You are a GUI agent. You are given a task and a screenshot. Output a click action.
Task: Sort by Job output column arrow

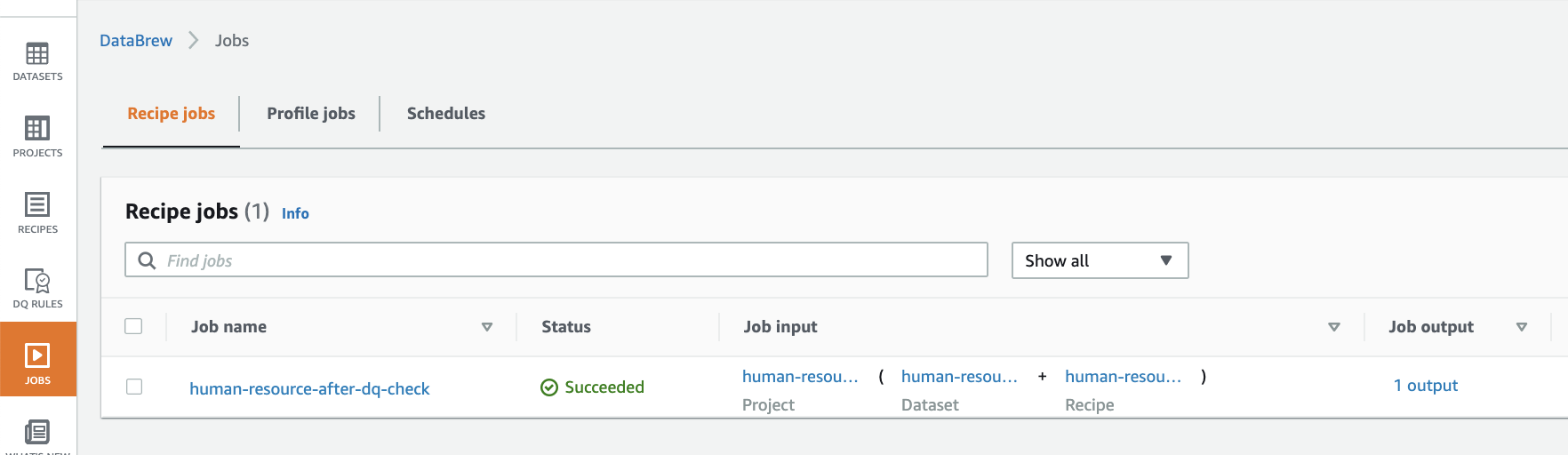(x=1522, y=327)
